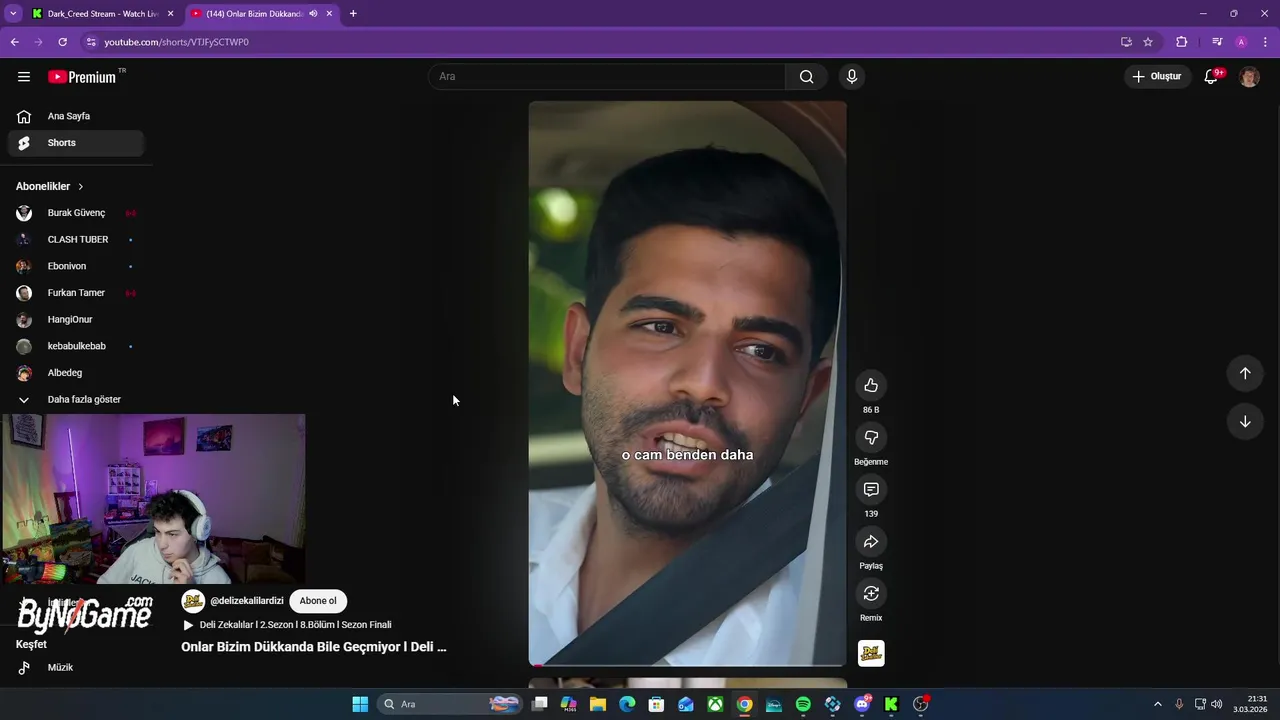Open a new browser tab
Screen dimensions: 1280x720
click(x=353, y=14)
